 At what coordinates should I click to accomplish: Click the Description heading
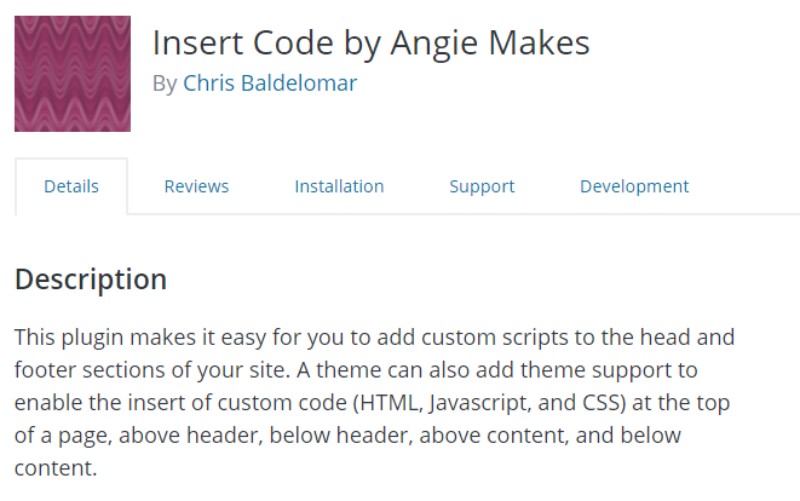[x=90, y=279]
